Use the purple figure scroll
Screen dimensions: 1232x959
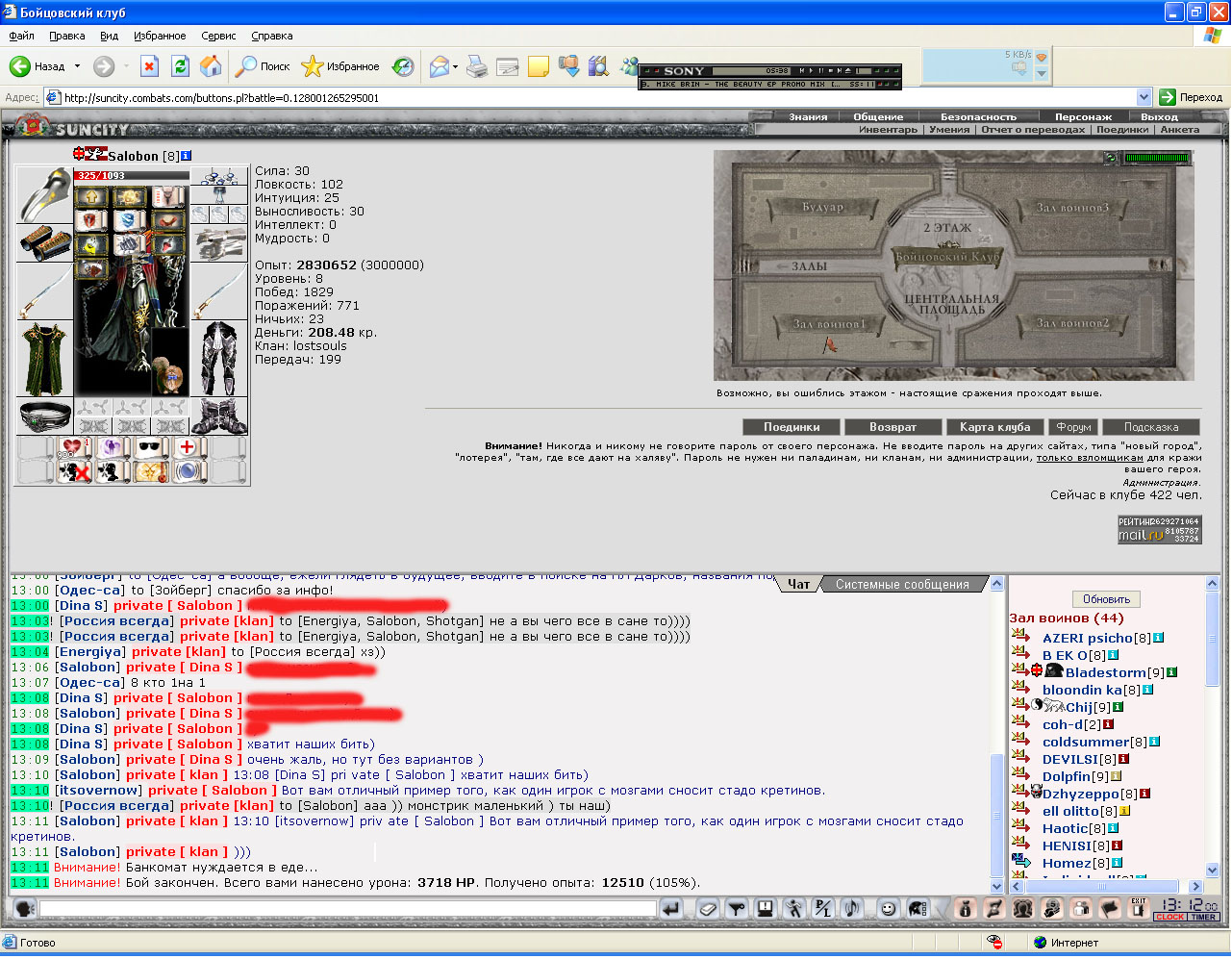pyautogui.click(x=112, y=447)
